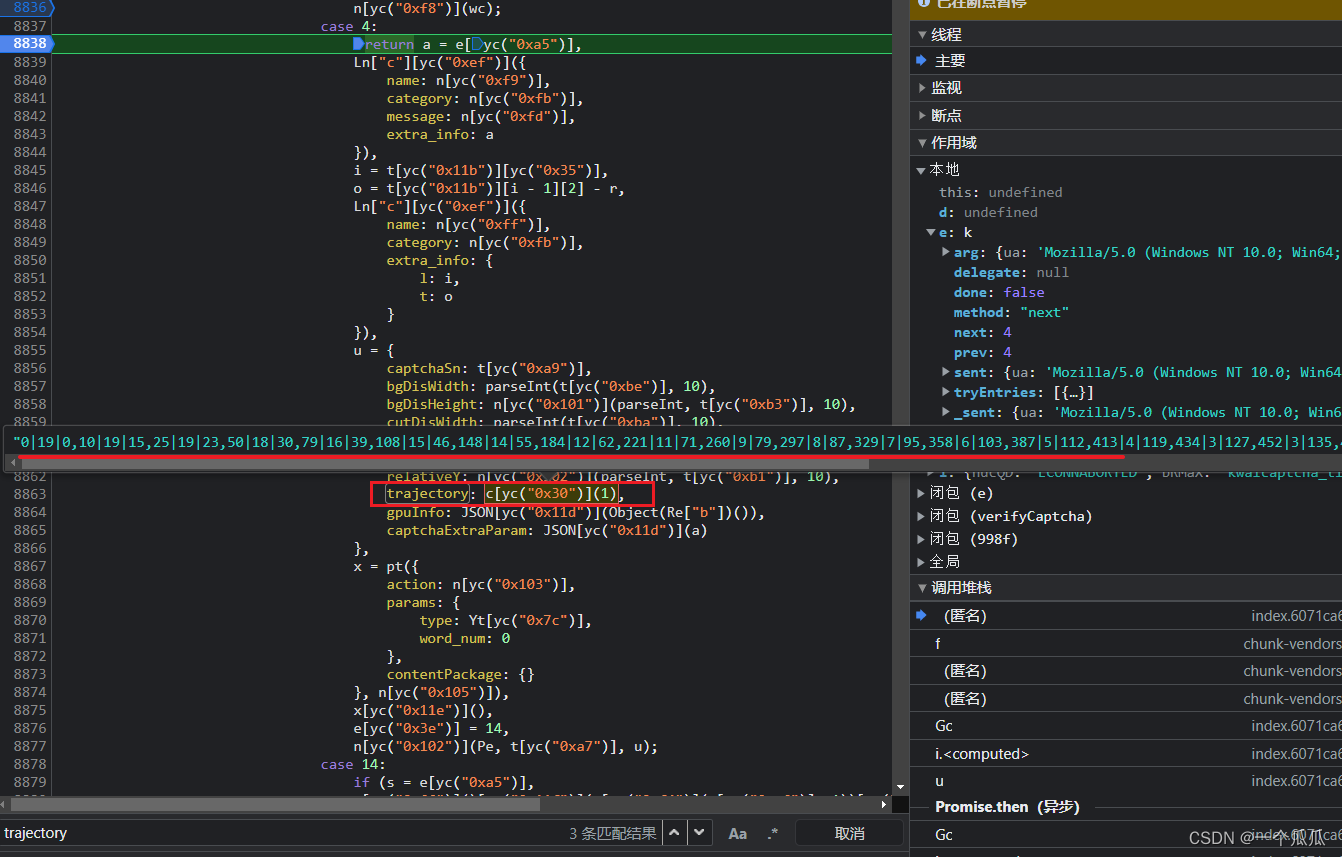Jump to next search match arrow
This screenshot has width=1342, height=857.
point(700,832)
